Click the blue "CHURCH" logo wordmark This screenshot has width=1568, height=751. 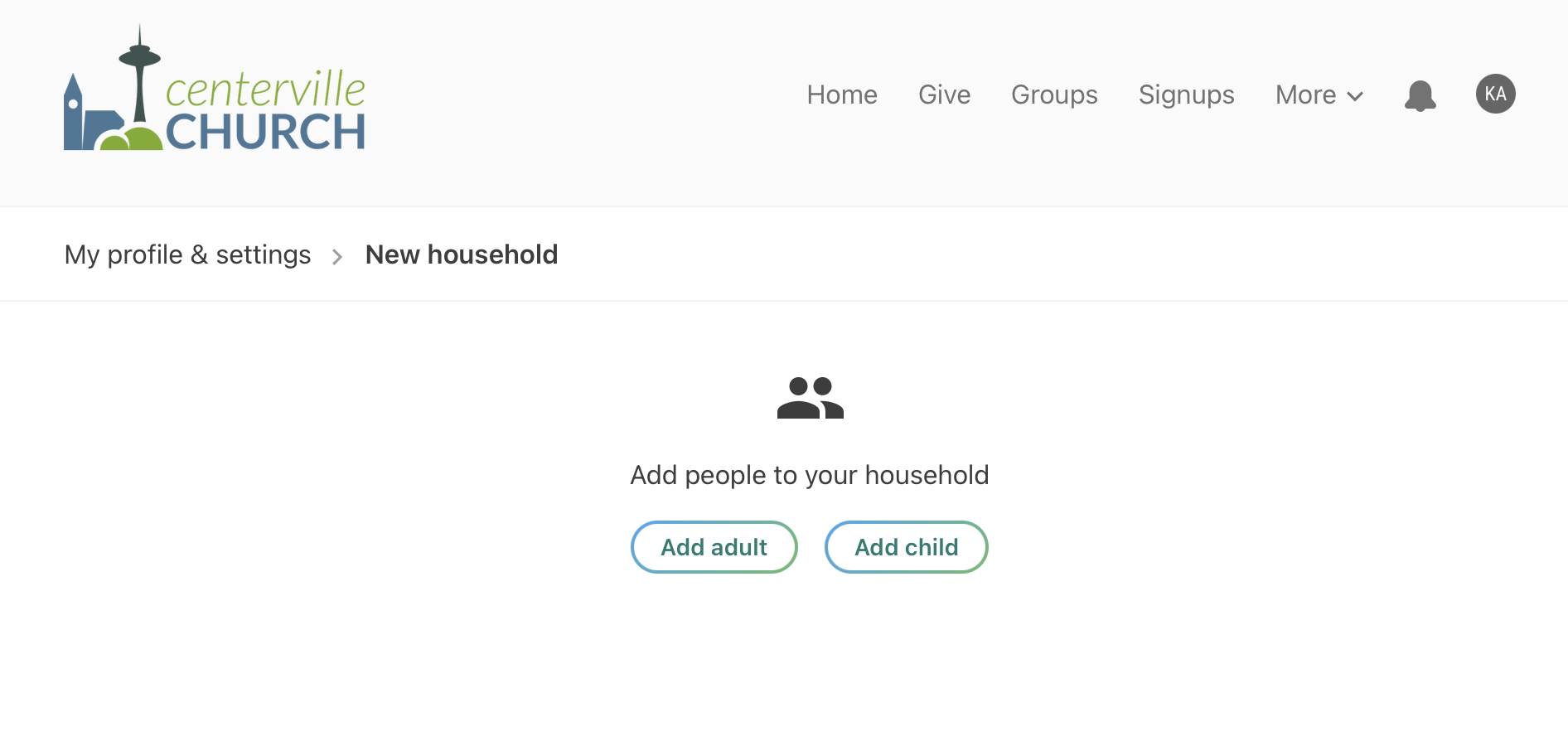click(x=265, y=133)
